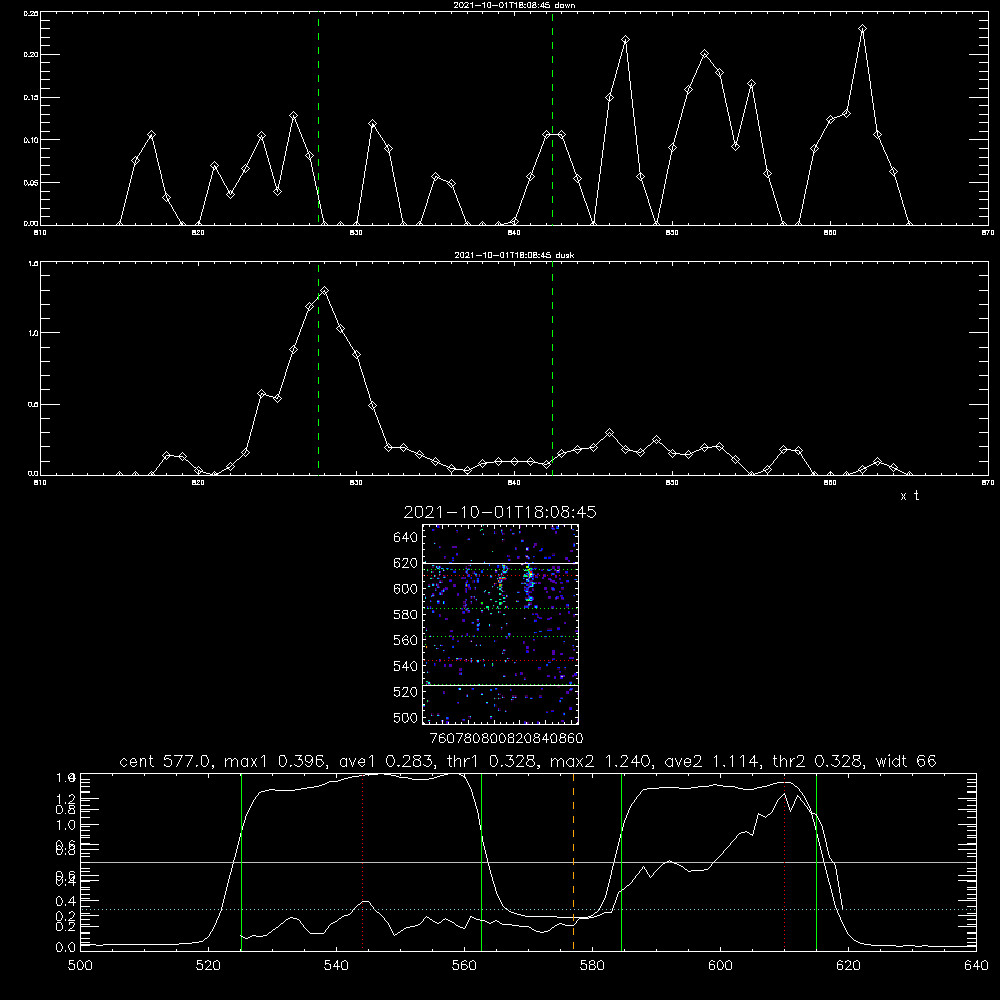Select the tallest peak marker in the dusk plot
The height and width of the screenshot is (1000, 1000).
click(325, 290)
